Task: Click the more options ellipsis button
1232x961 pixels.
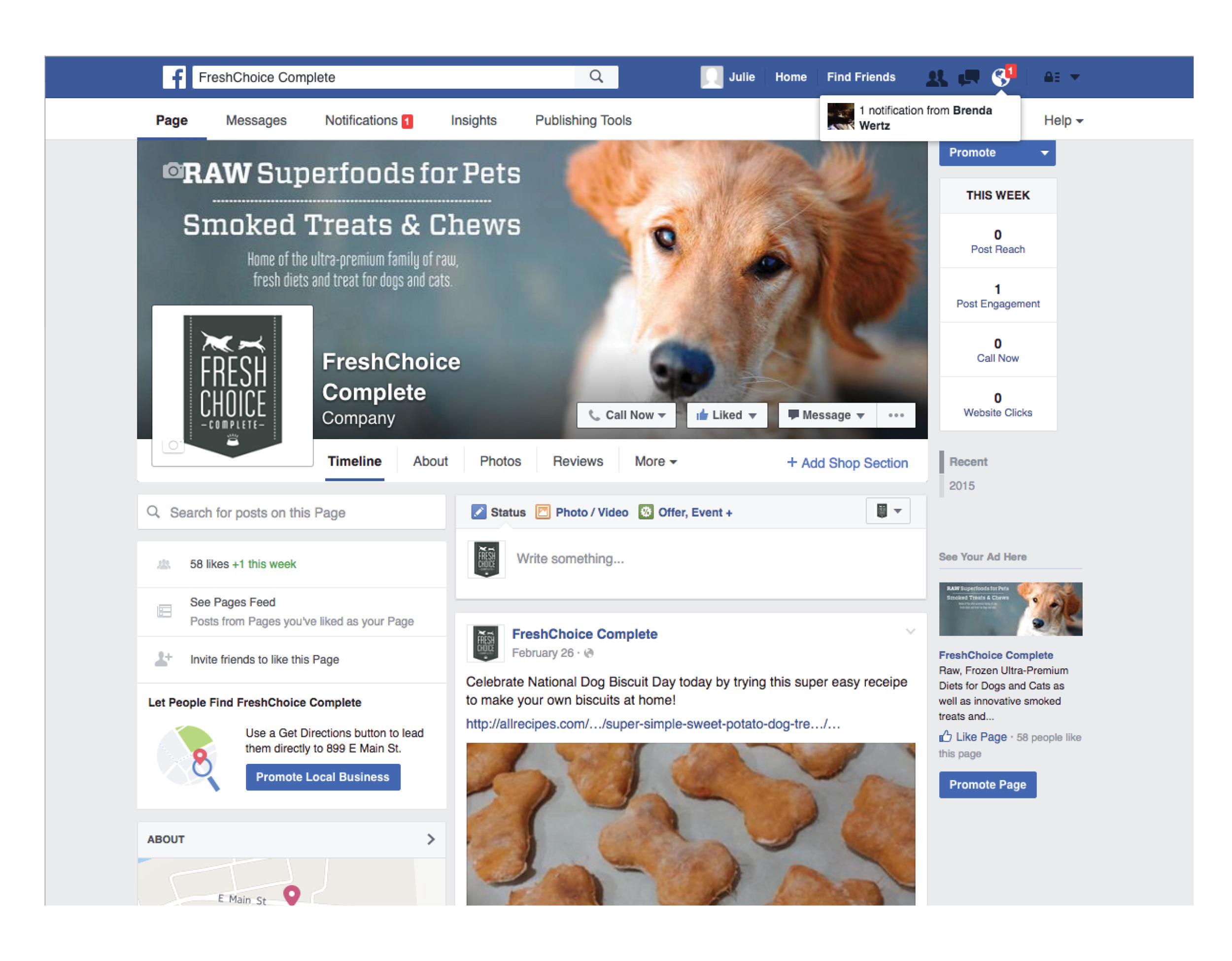Action: (896, 415)
